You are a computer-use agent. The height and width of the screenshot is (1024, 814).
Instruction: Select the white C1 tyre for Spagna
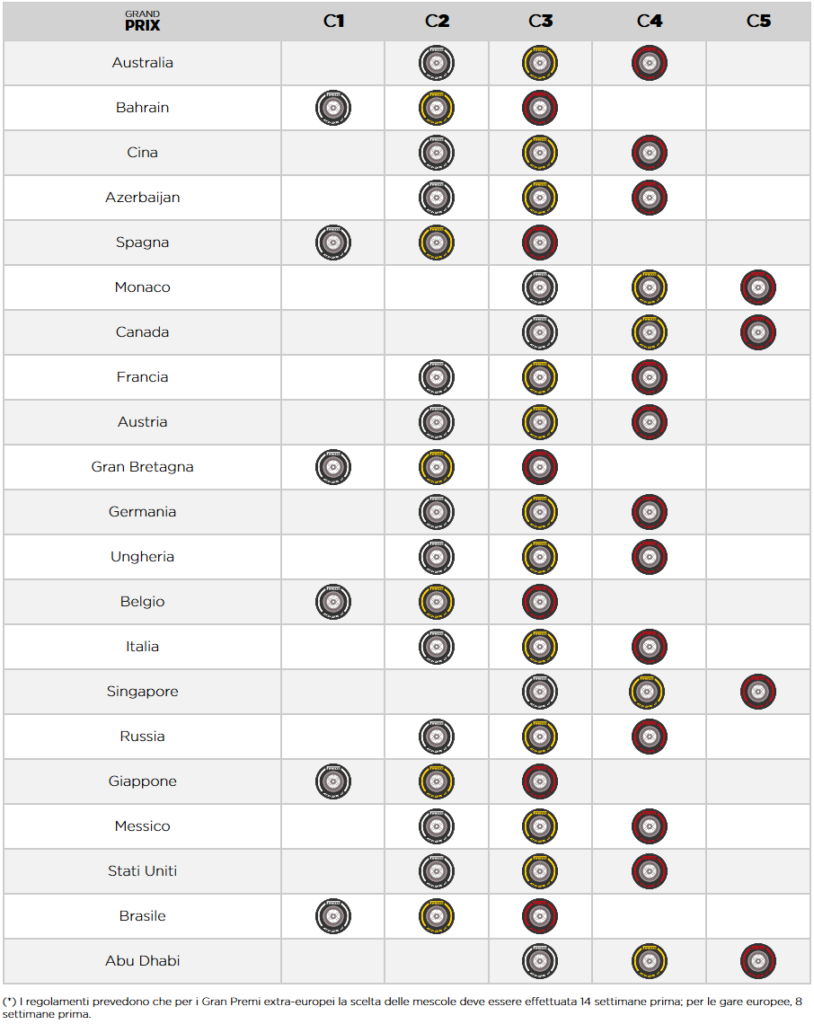pyautogui.click(x=333, y=243)
